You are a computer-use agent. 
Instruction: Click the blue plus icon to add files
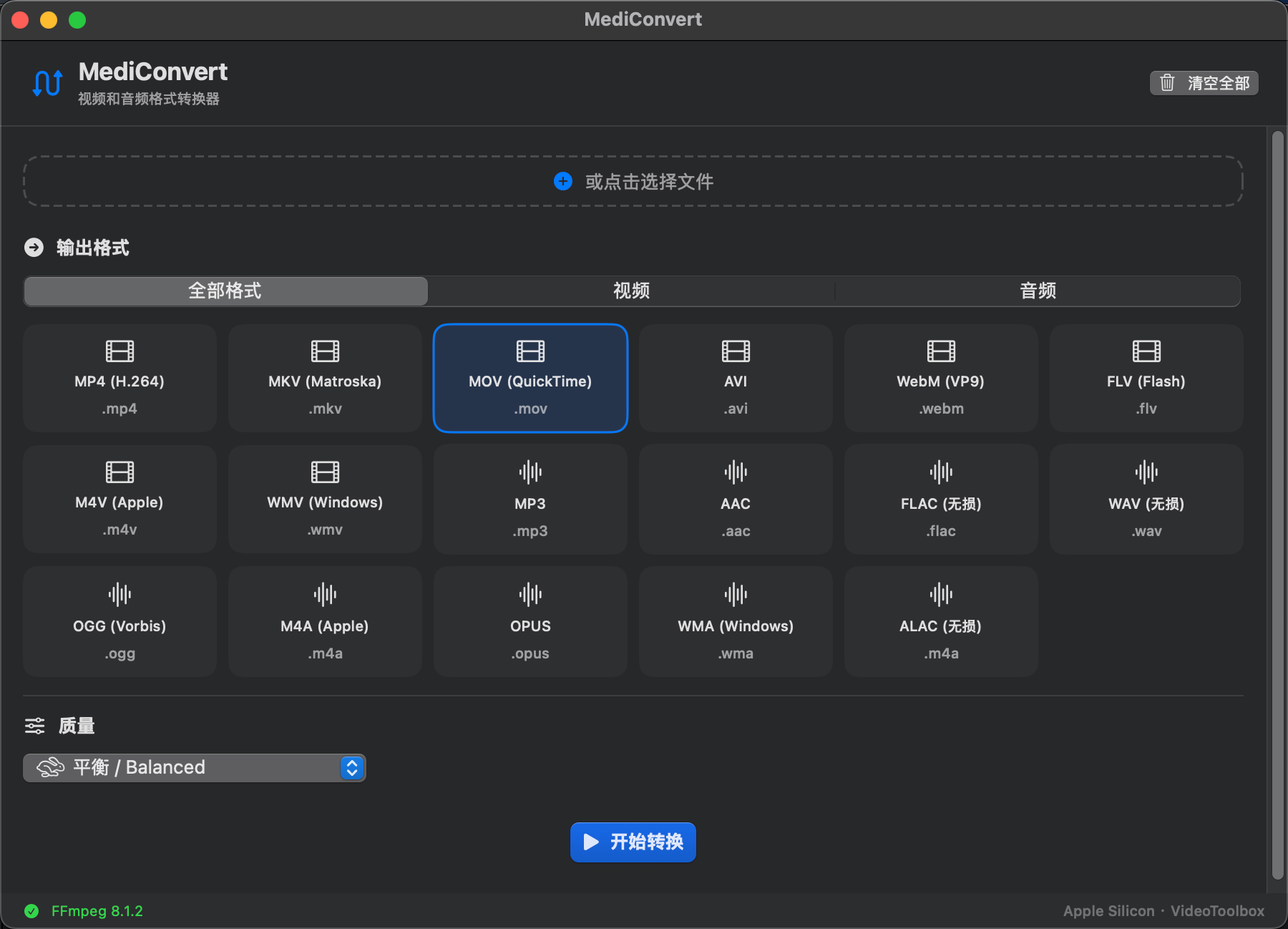(563, 181)
